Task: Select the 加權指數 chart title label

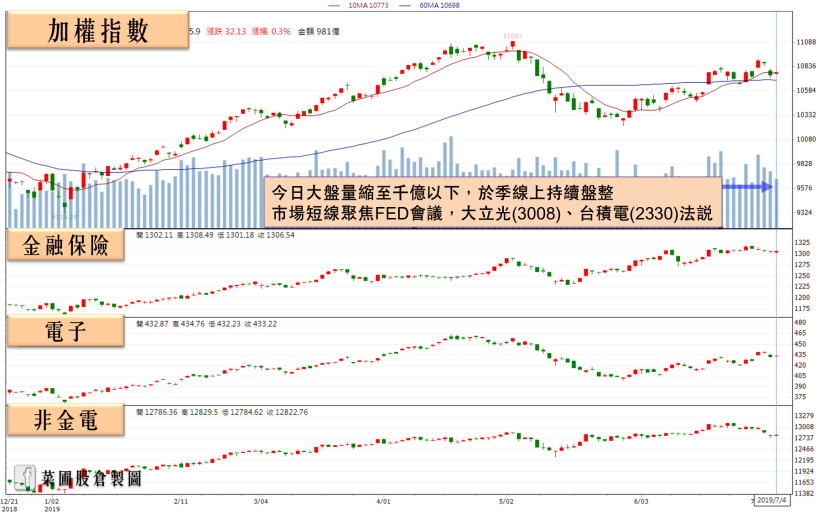Action: 98,31
